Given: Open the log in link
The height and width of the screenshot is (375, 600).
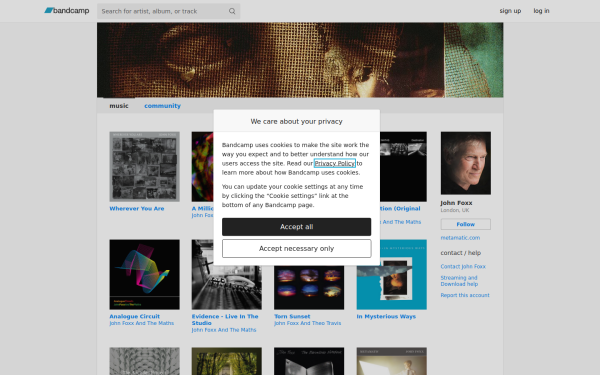Looking at the screenshot, I should [541, 11].
